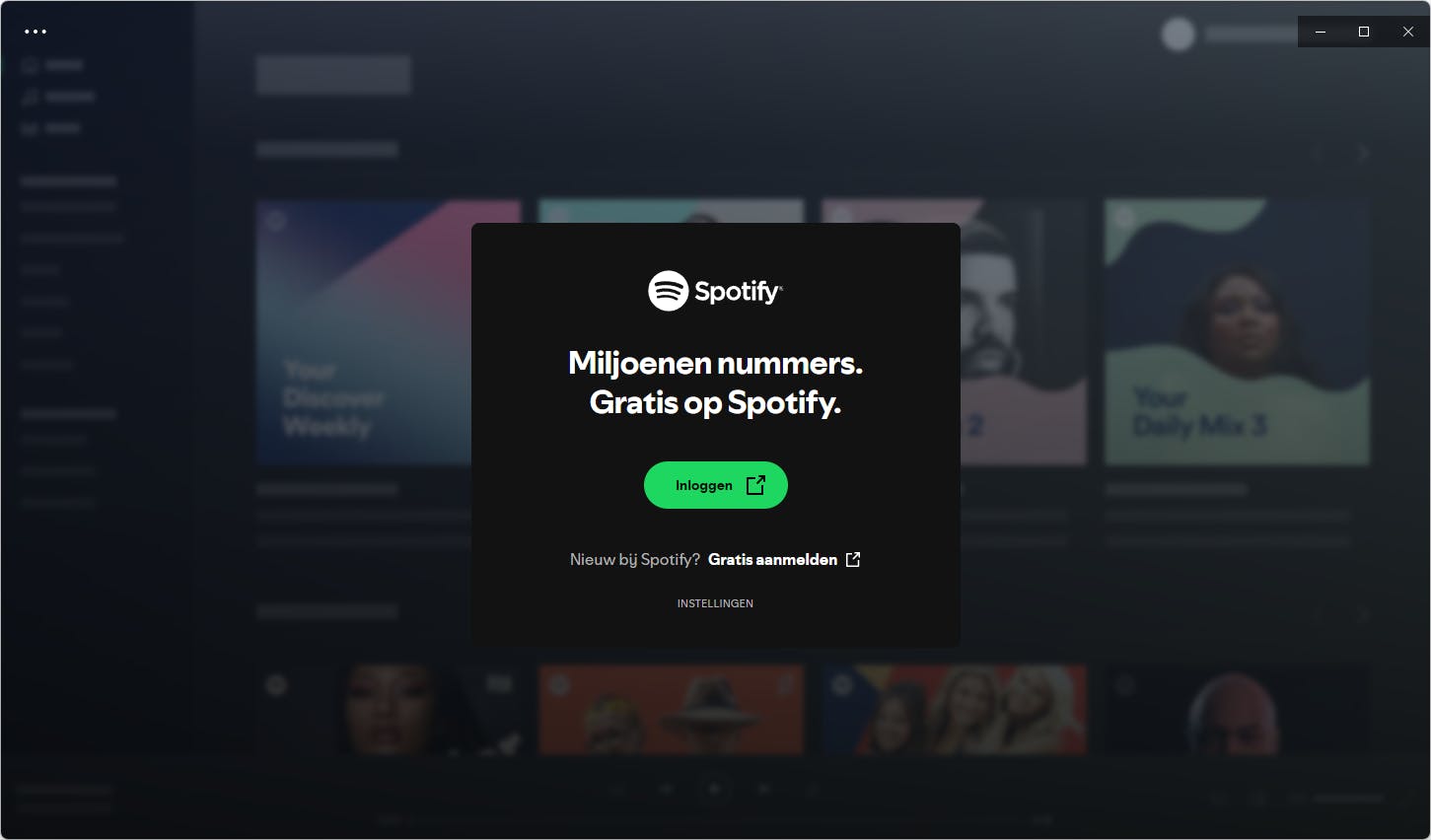Image resolution: width=1431 pixels, height=840 pixels.
Task: Minimize the Spotify window
Action: coord(1321,32)
